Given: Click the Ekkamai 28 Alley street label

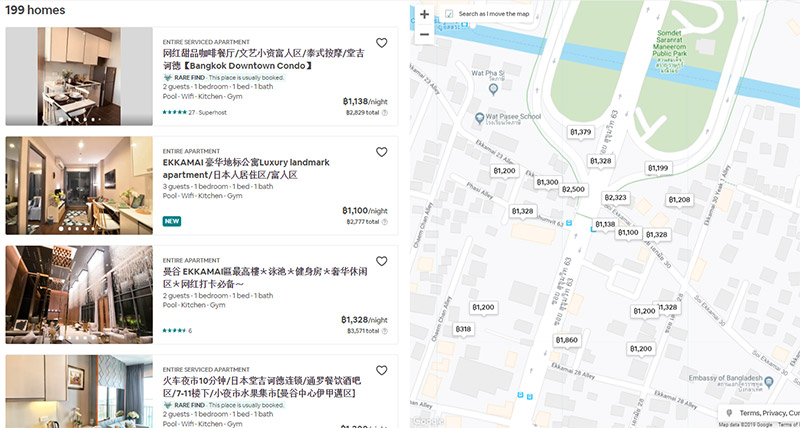Looking at the screenshot, I should [x=573, y=371].
